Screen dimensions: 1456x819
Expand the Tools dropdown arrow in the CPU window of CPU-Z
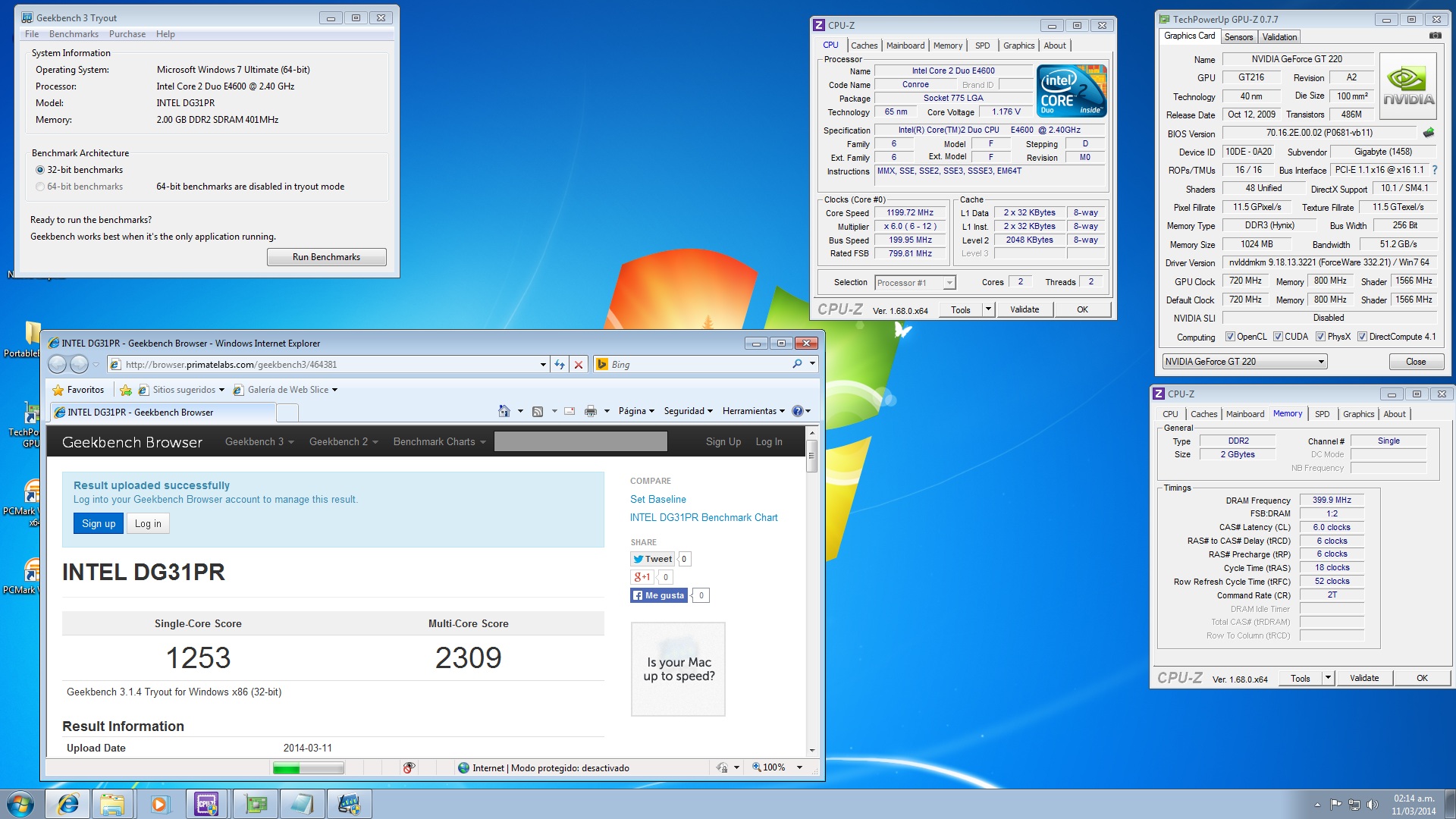pyautogui.click(x=988, y=309)
